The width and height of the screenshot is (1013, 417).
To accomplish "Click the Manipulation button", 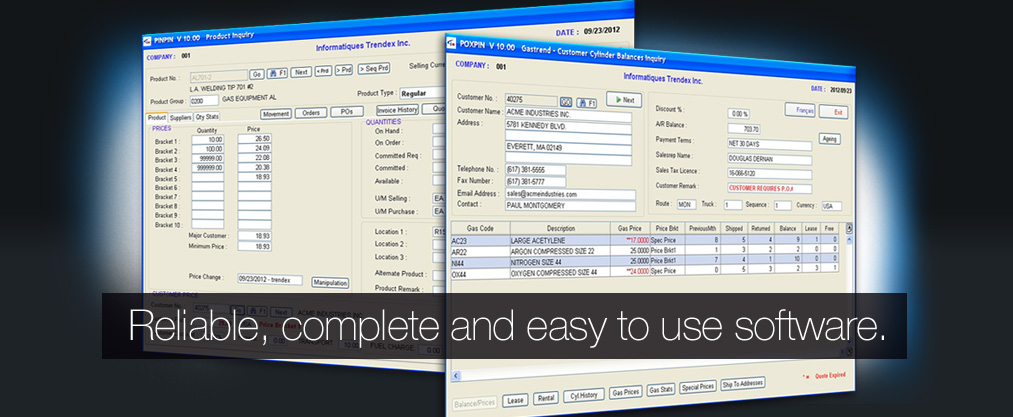I will point(330,283).
